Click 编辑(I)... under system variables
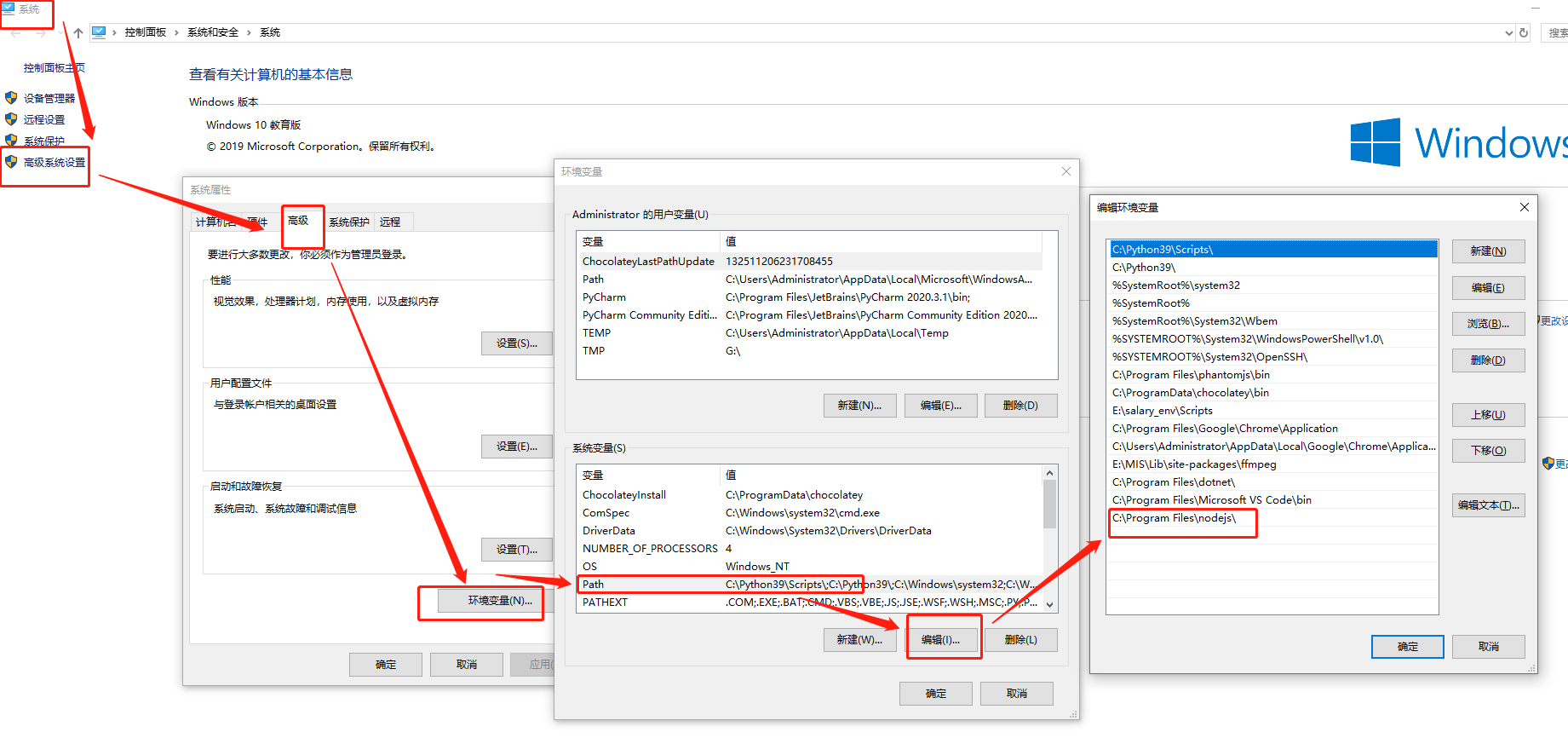Screen dimensions: 1568x738 (940, 640)
